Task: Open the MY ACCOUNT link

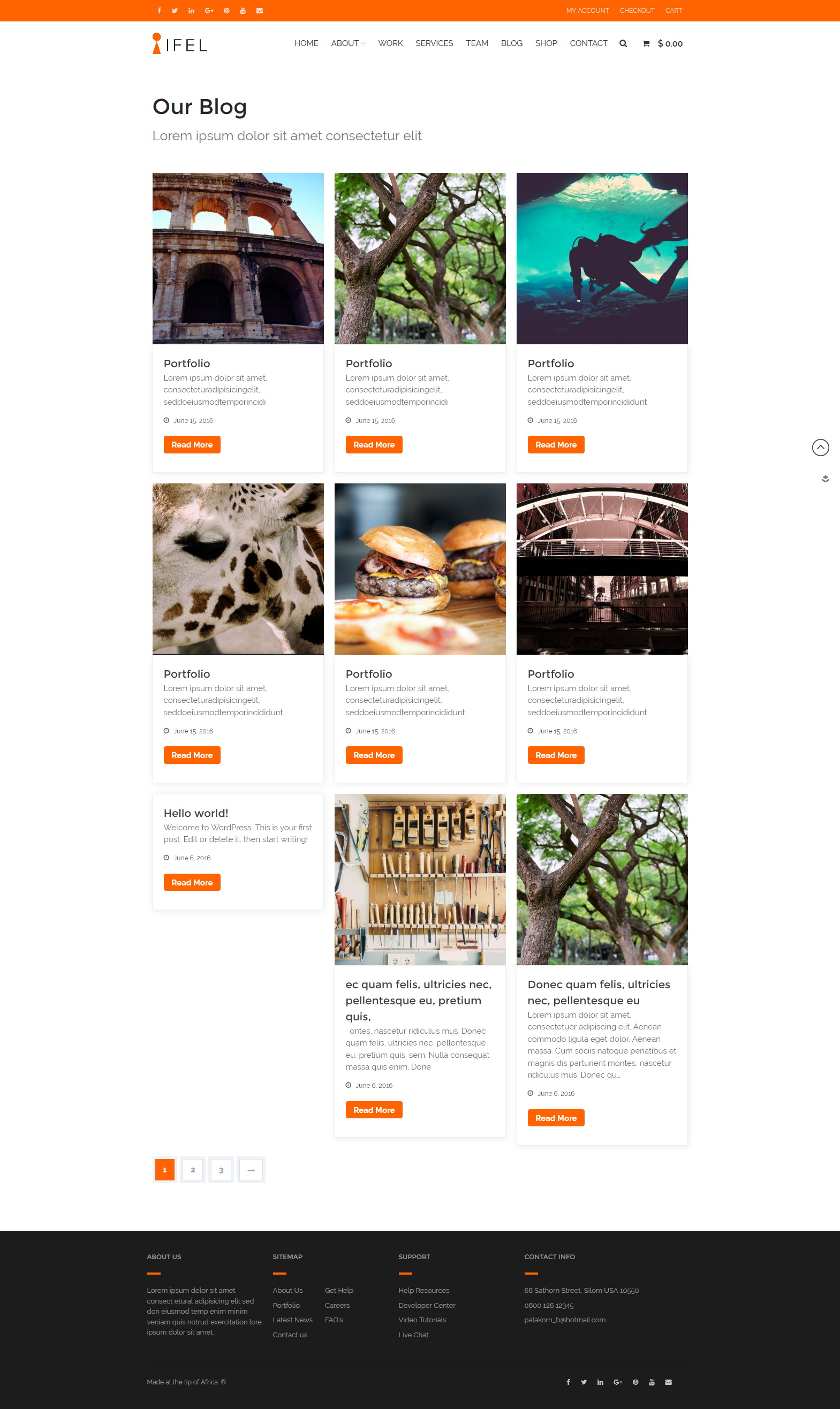Action: (587, 11)
